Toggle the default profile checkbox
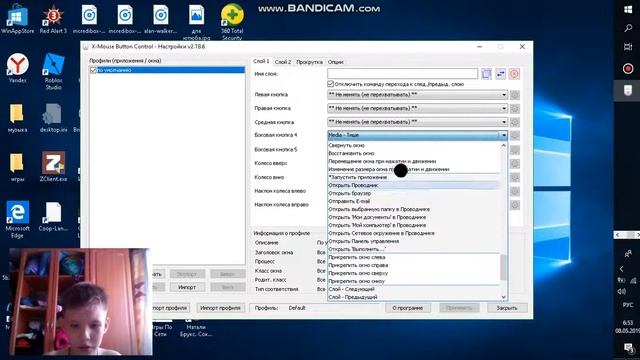This screenshot has height=360, width=640. click(x=93, y=70)
